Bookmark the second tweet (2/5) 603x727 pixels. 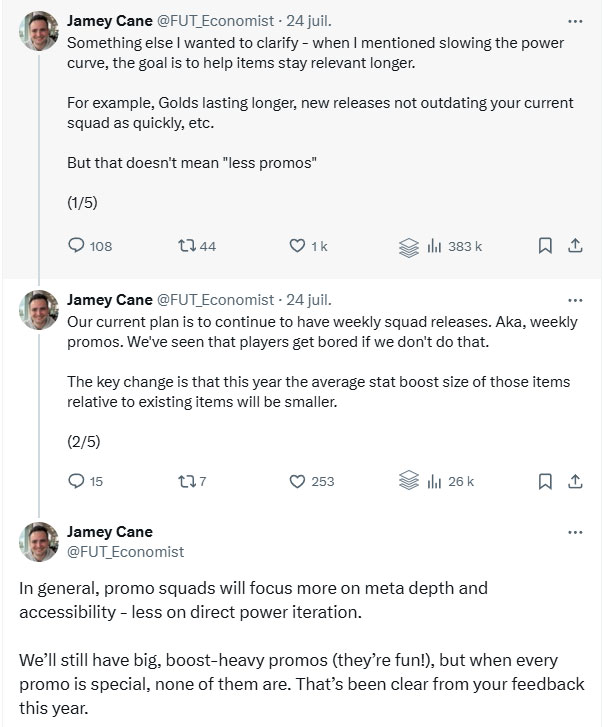pyautogui.click(x=545, y=481)
